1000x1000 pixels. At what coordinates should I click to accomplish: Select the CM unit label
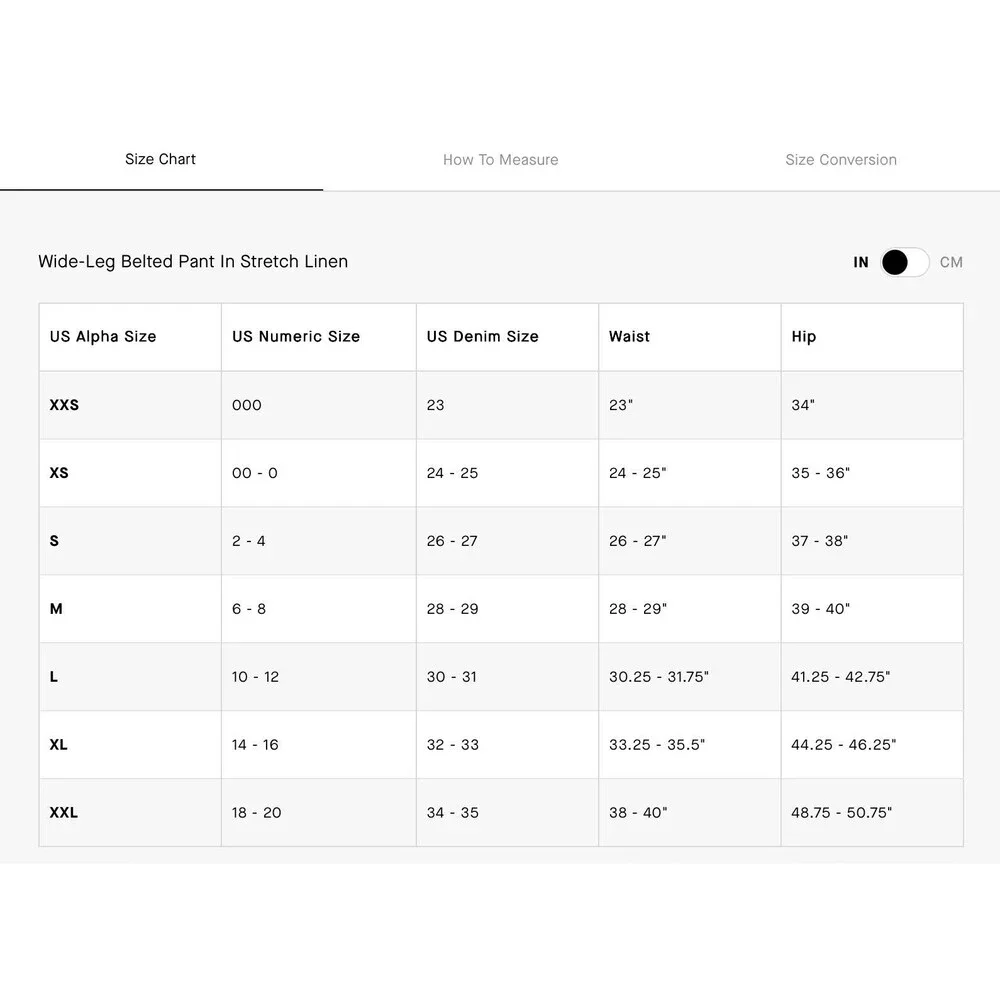coord(951,262)
